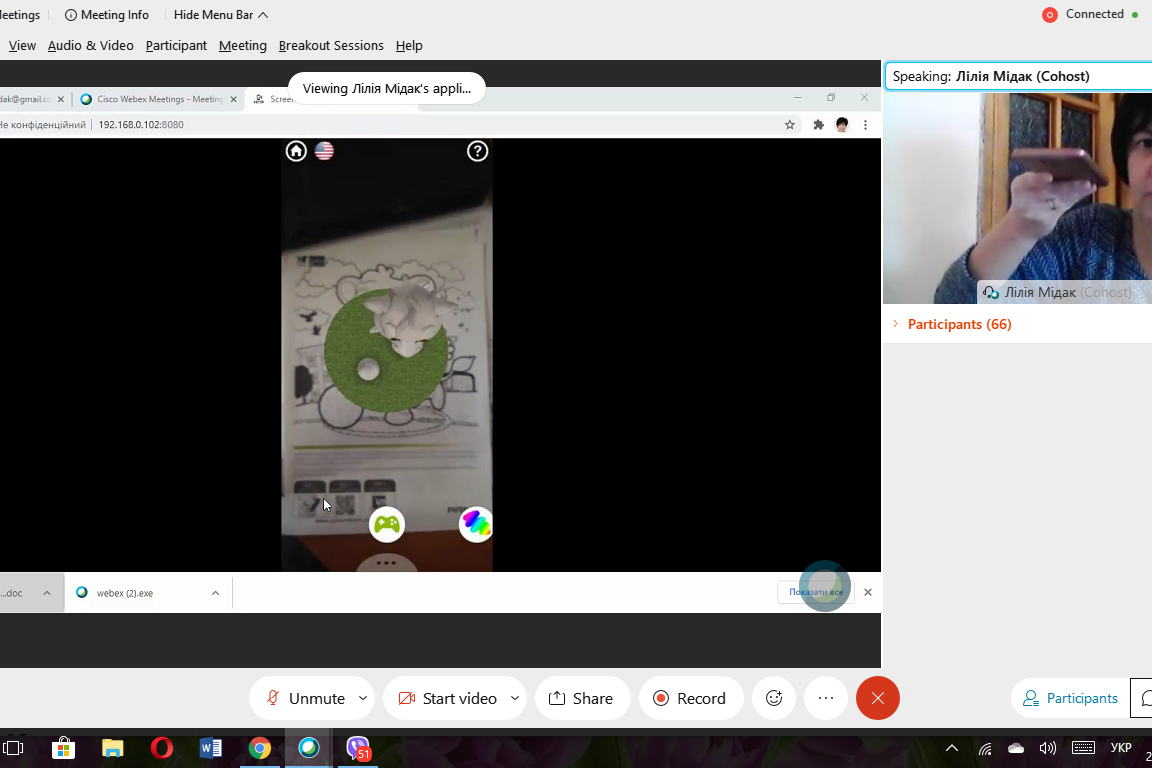Click Hide Menu Bar
Viewport: 1152px width, 768px height.
(x=220, y=15)
